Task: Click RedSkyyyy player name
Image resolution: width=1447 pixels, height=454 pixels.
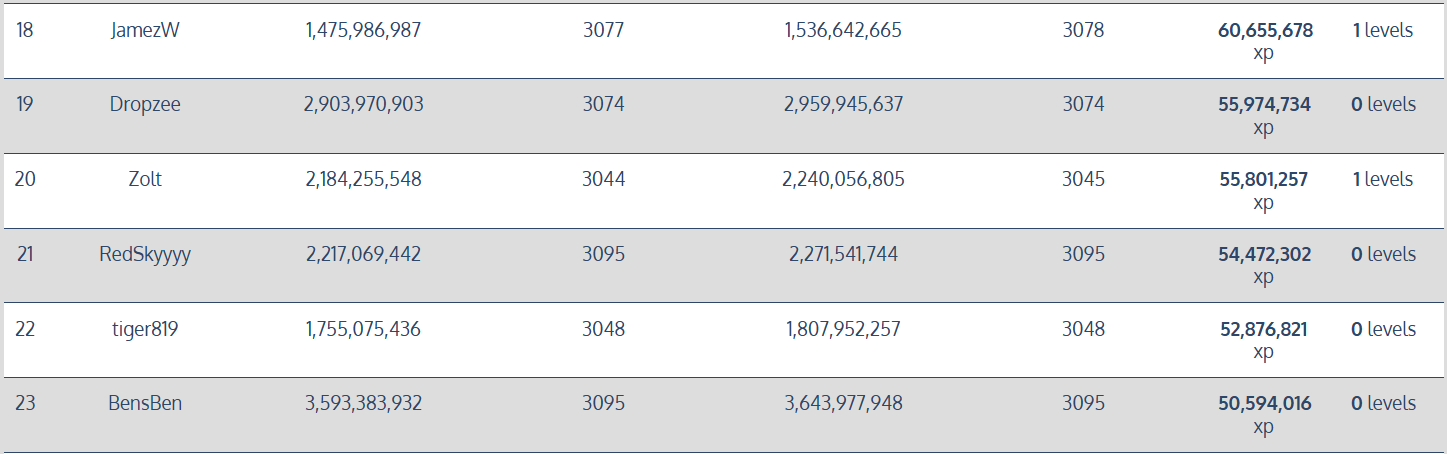Action: tap(145, 254)
